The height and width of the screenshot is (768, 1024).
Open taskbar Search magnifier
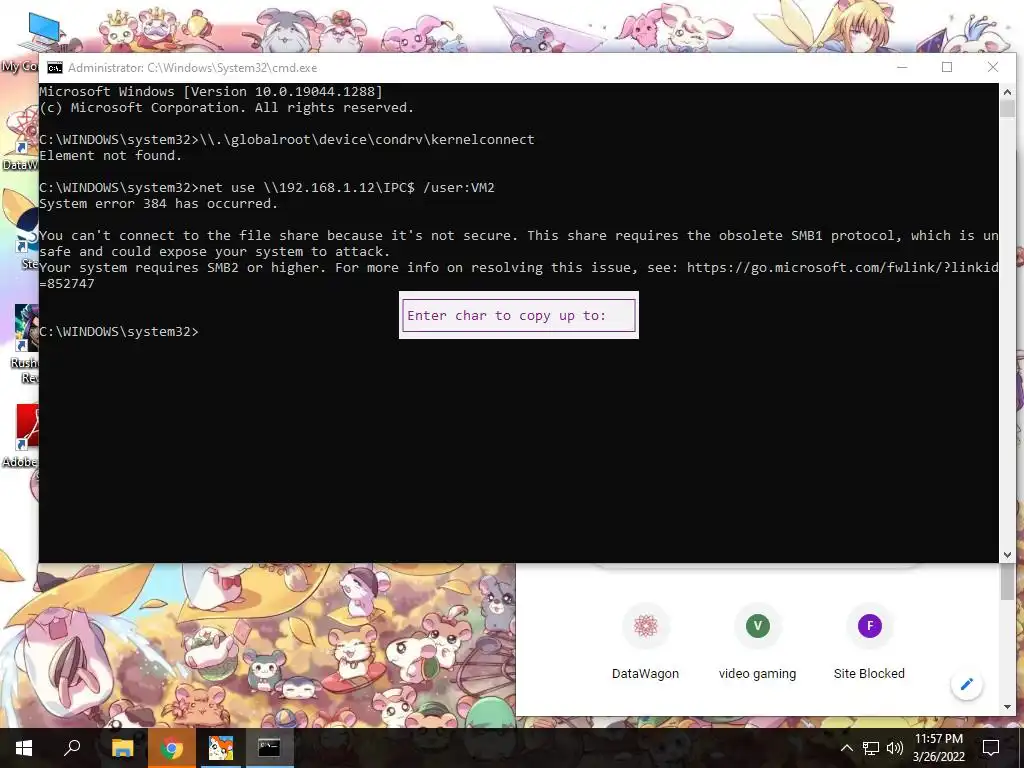(72, 748)
